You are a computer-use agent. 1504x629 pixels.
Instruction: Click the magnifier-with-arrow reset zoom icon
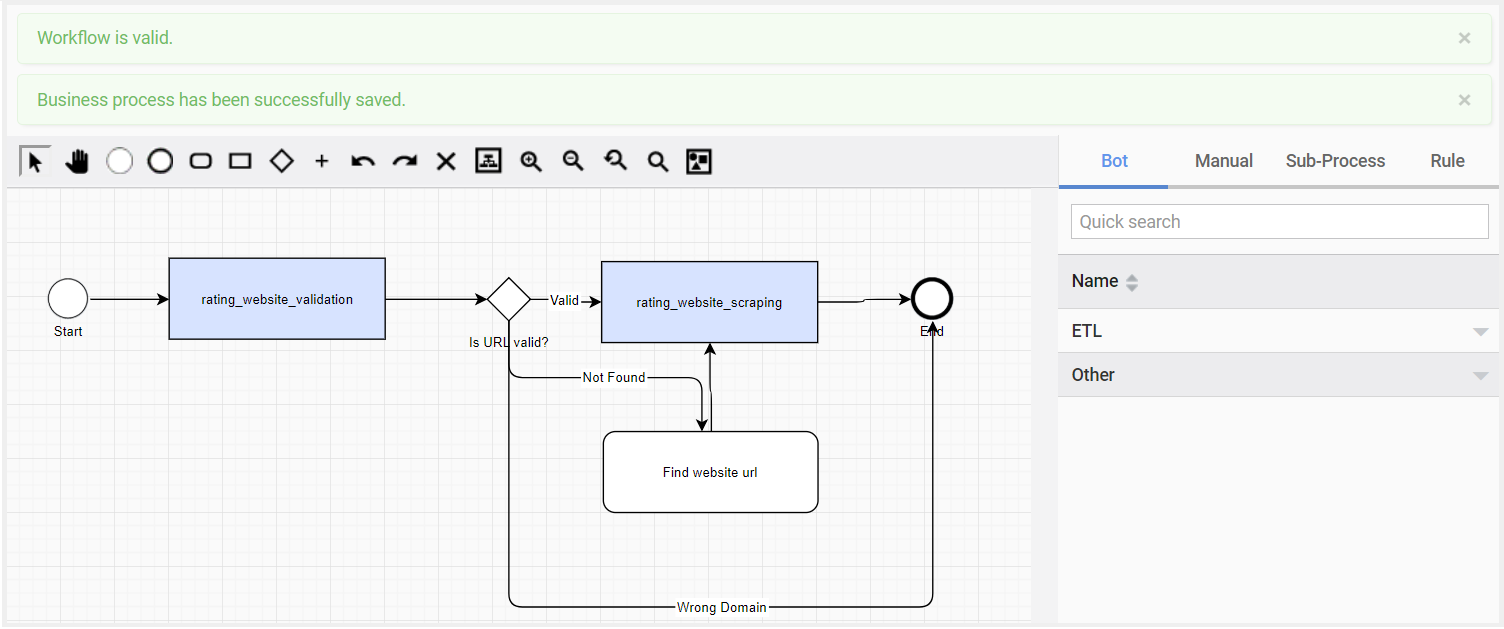point(615,161)
